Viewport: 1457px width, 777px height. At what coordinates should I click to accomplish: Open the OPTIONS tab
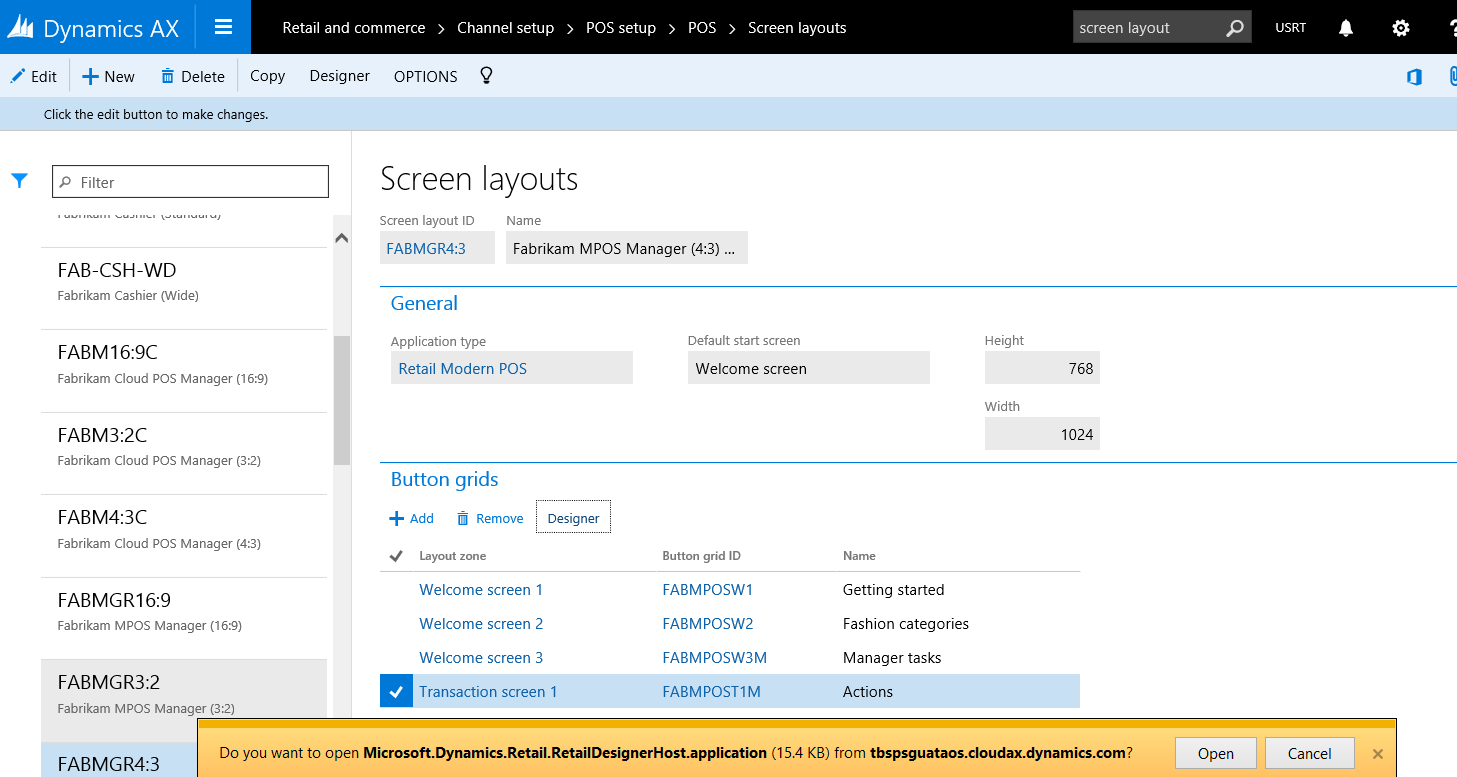(x=425, y=76)
